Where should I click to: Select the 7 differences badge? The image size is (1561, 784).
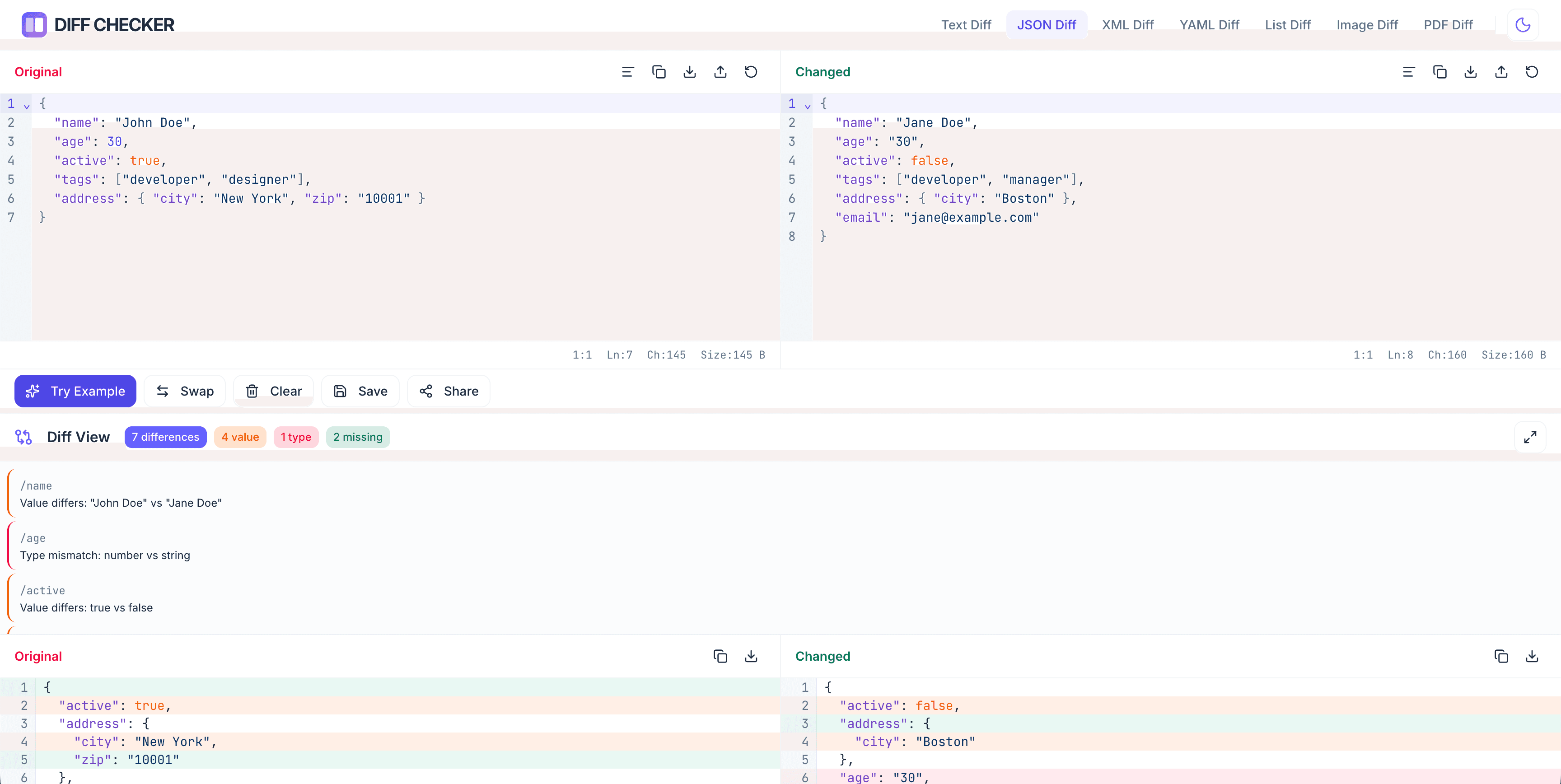165,437
